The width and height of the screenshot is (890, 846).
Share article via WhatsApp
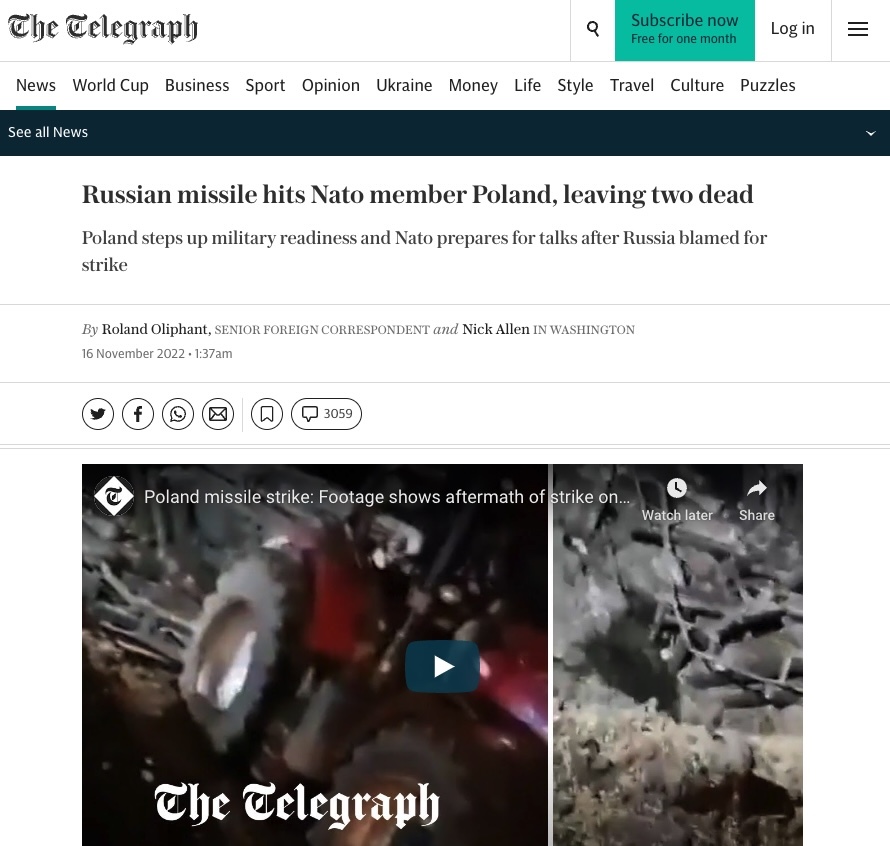point(178,414)
